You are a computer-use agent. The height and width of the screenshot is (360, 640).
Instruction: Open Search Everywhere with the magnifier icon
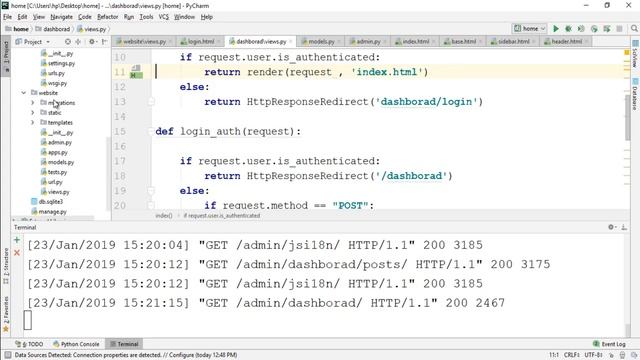pyautogui.click(x=634, y=29)
